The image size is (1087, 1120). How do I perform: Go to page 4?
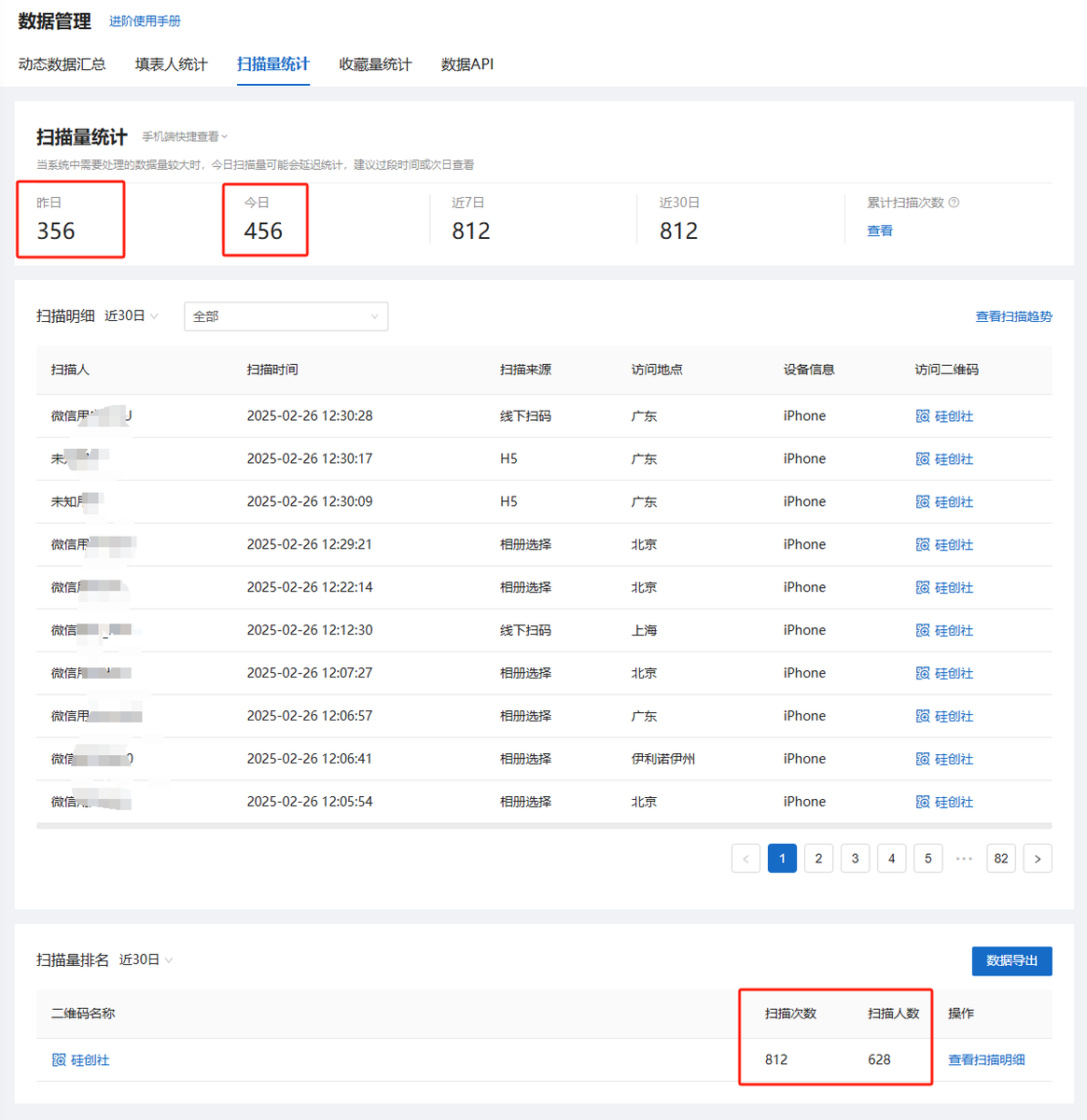[x=891, y=859]
